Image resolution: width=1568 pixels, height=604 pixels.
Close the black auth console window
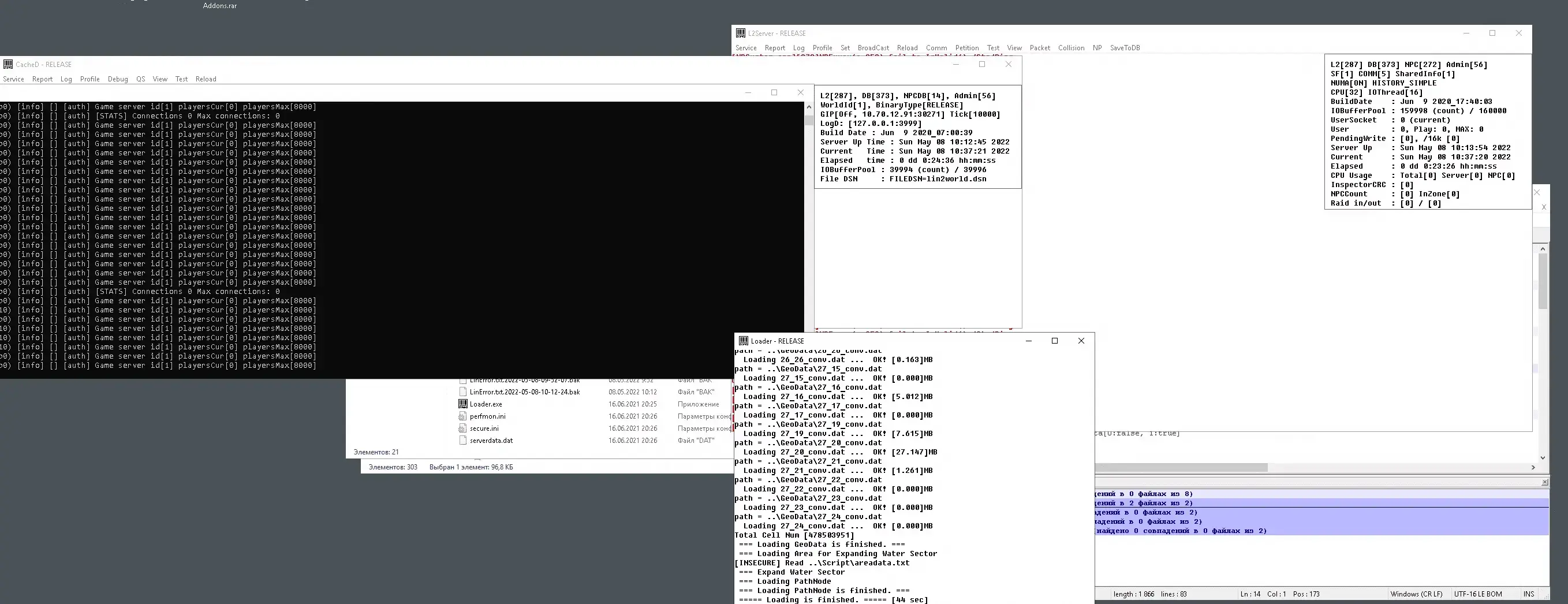point(800,92)
